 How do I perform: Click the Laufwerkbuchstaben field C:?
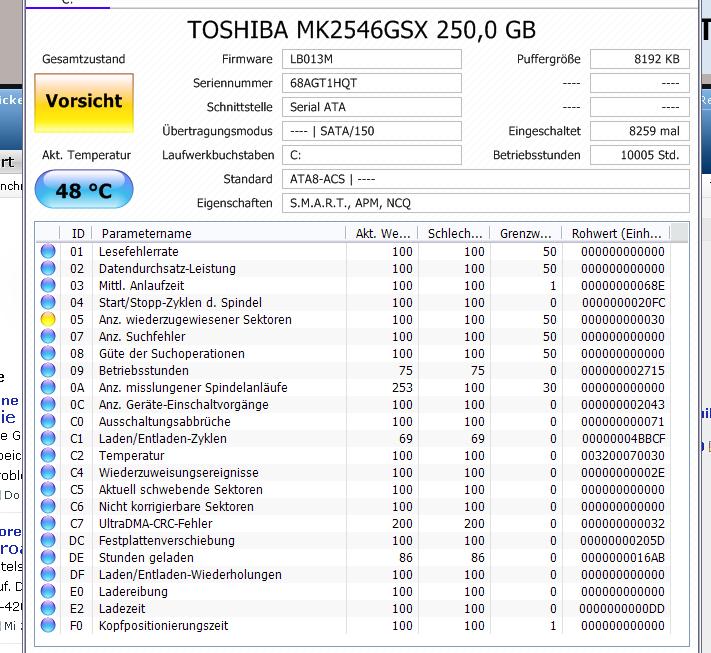click(x=372, y=155)
